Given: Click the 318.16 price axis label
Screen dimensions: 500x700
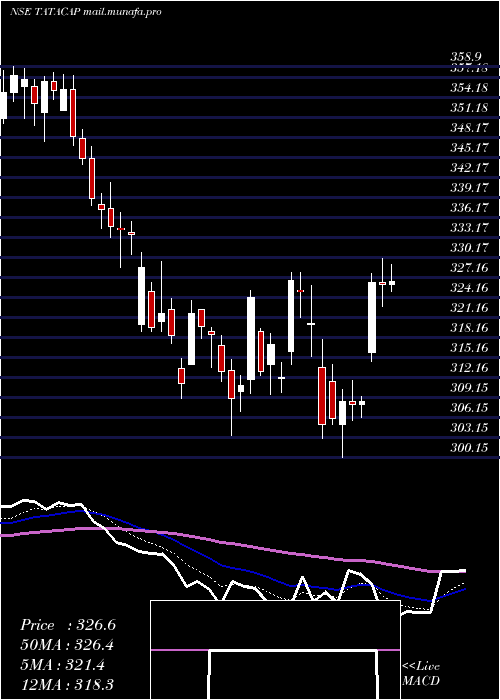Looking at the screenshot, I should click(x=469, y=328).
